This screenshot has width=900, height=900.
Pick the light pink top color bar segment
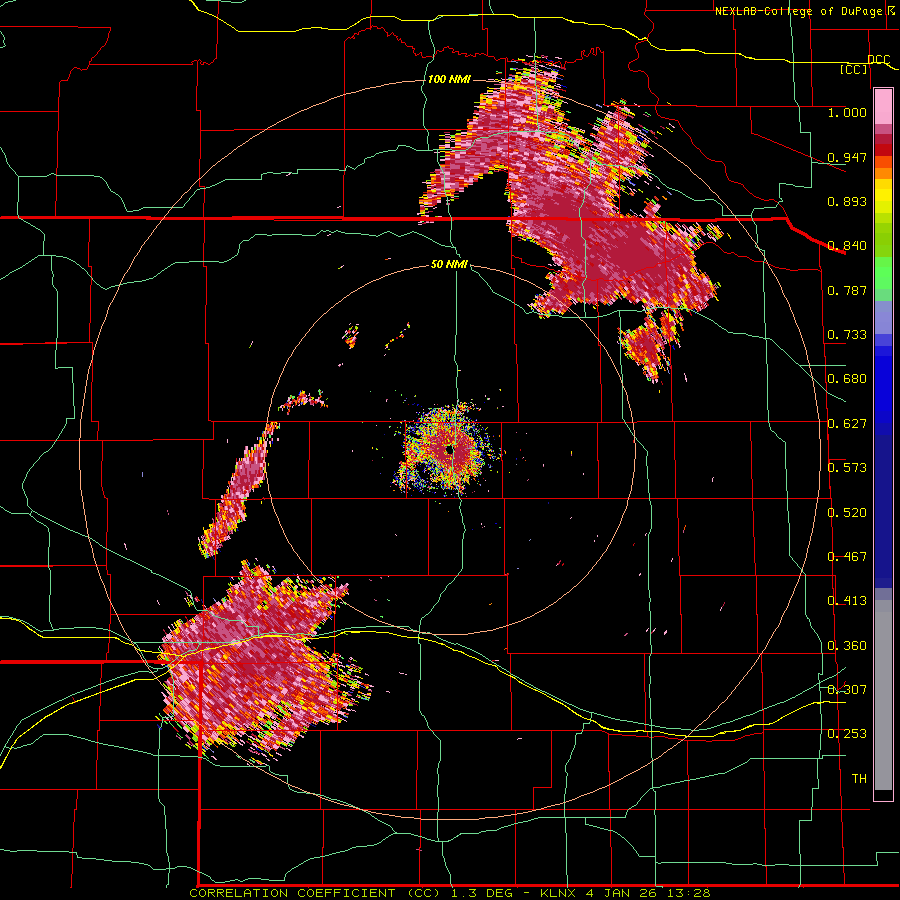(x=883, y=107)
